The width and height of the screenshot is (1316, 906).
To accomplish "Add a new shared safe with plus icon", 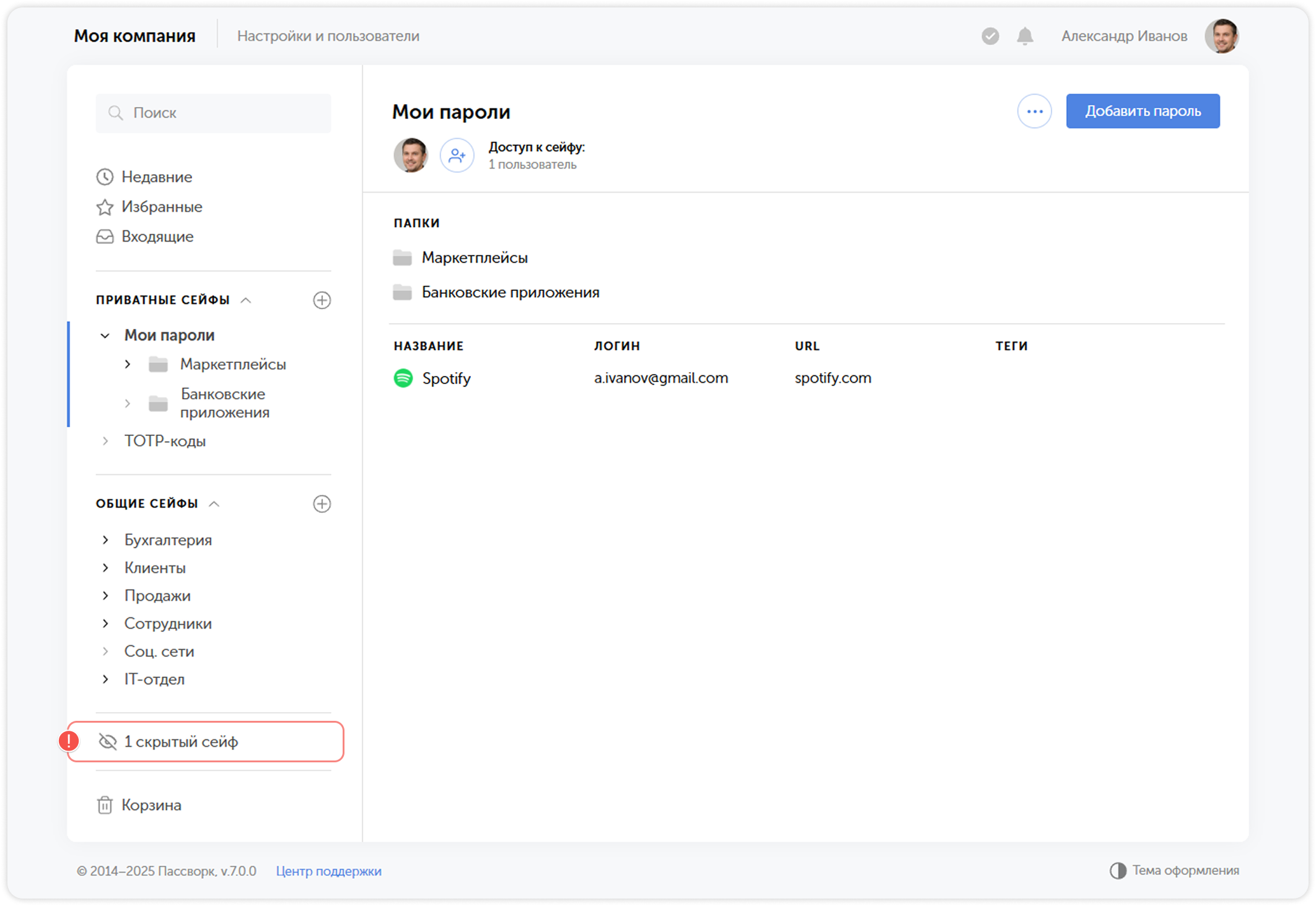I will (x=322, y=503).
